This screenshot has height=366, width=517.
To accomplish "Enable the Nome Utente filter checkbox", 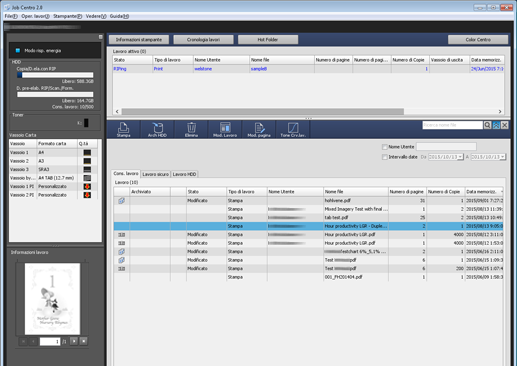I will click(385, 147).
